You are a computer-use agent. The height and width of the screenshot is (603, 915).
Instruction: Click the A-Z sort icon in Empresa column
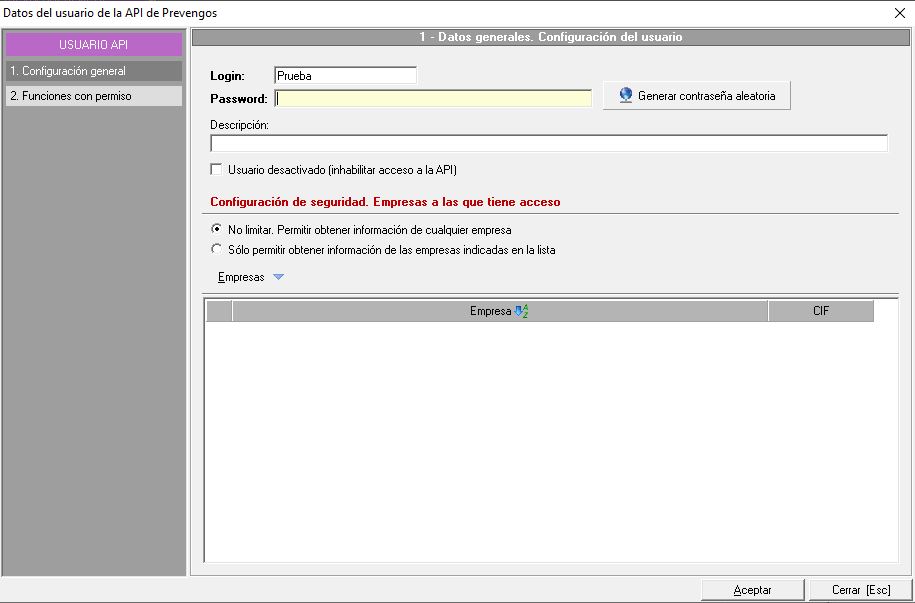521,311
